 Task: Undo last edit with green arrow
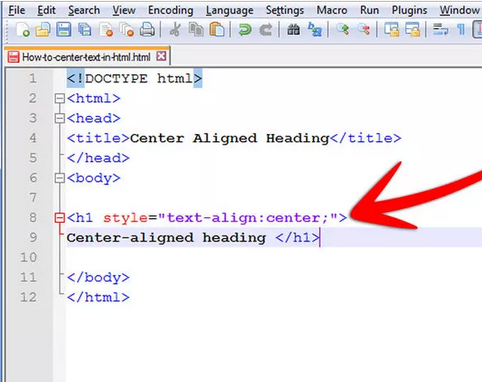point(245,30)
